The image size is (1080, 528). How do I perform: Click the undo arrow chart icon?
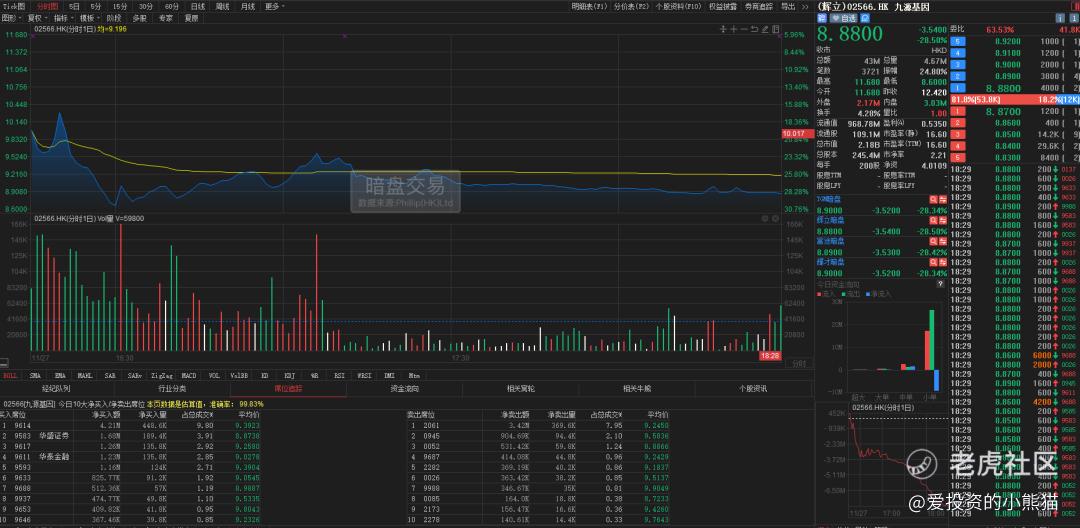pos(754,29)
